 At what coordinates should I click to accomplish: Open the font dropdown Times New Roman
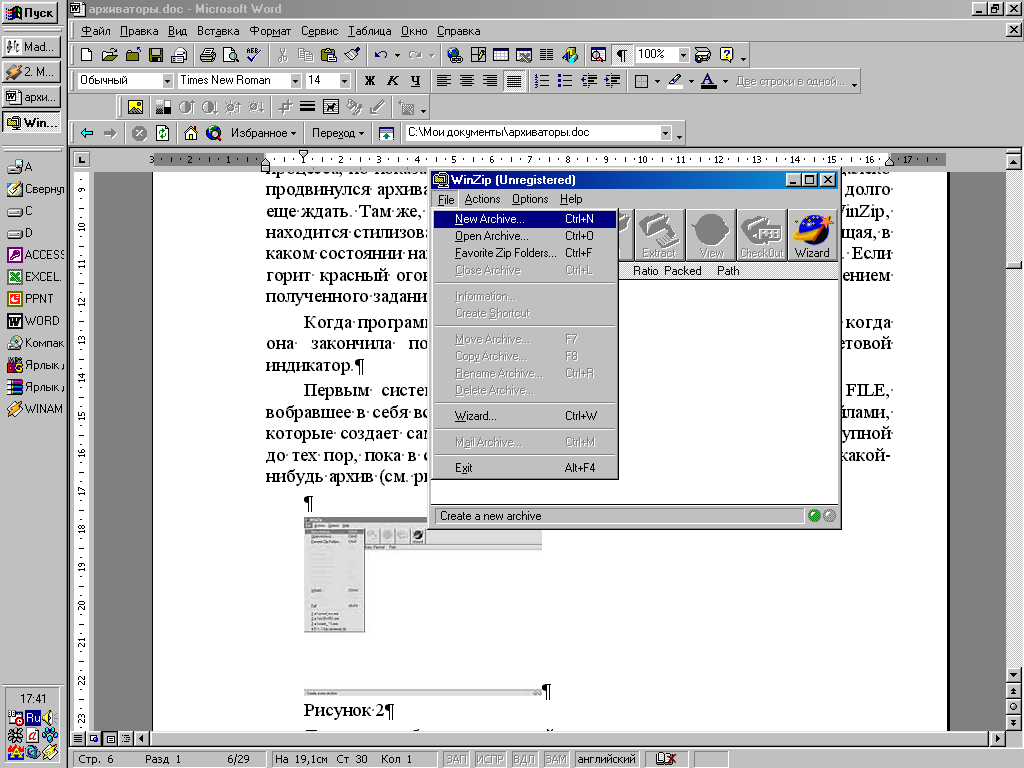[x=295, y=81]
